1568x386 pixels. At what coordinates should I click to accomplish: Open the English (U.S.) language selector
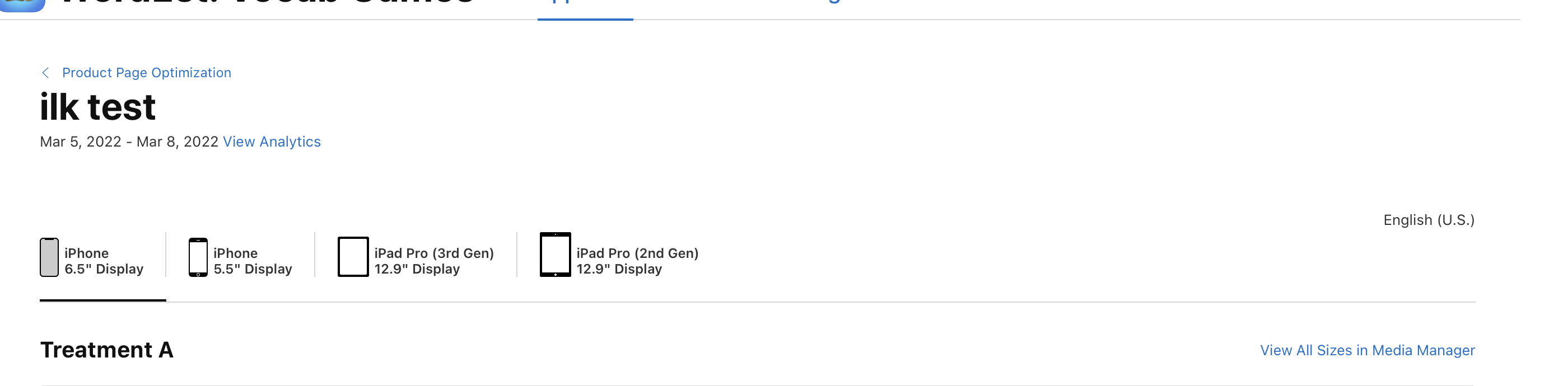click(x=1429, y=220)
